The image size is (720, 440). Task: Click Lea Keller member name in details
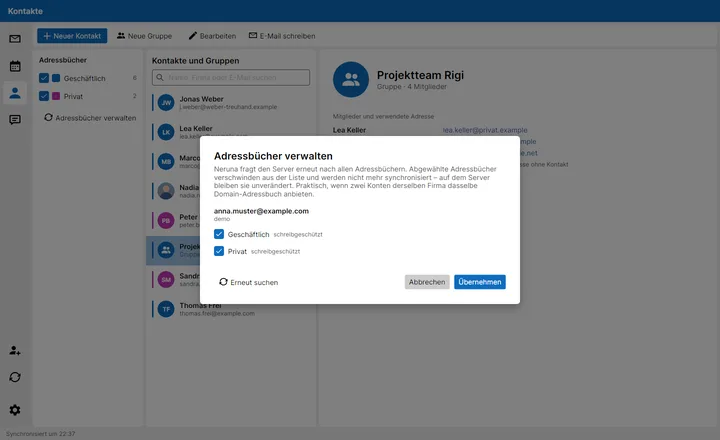pos(349,130)
